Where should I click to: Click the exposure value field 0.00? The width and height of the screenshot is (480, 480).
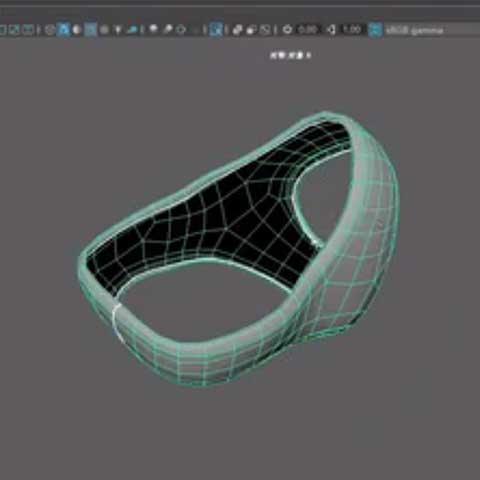308,30
